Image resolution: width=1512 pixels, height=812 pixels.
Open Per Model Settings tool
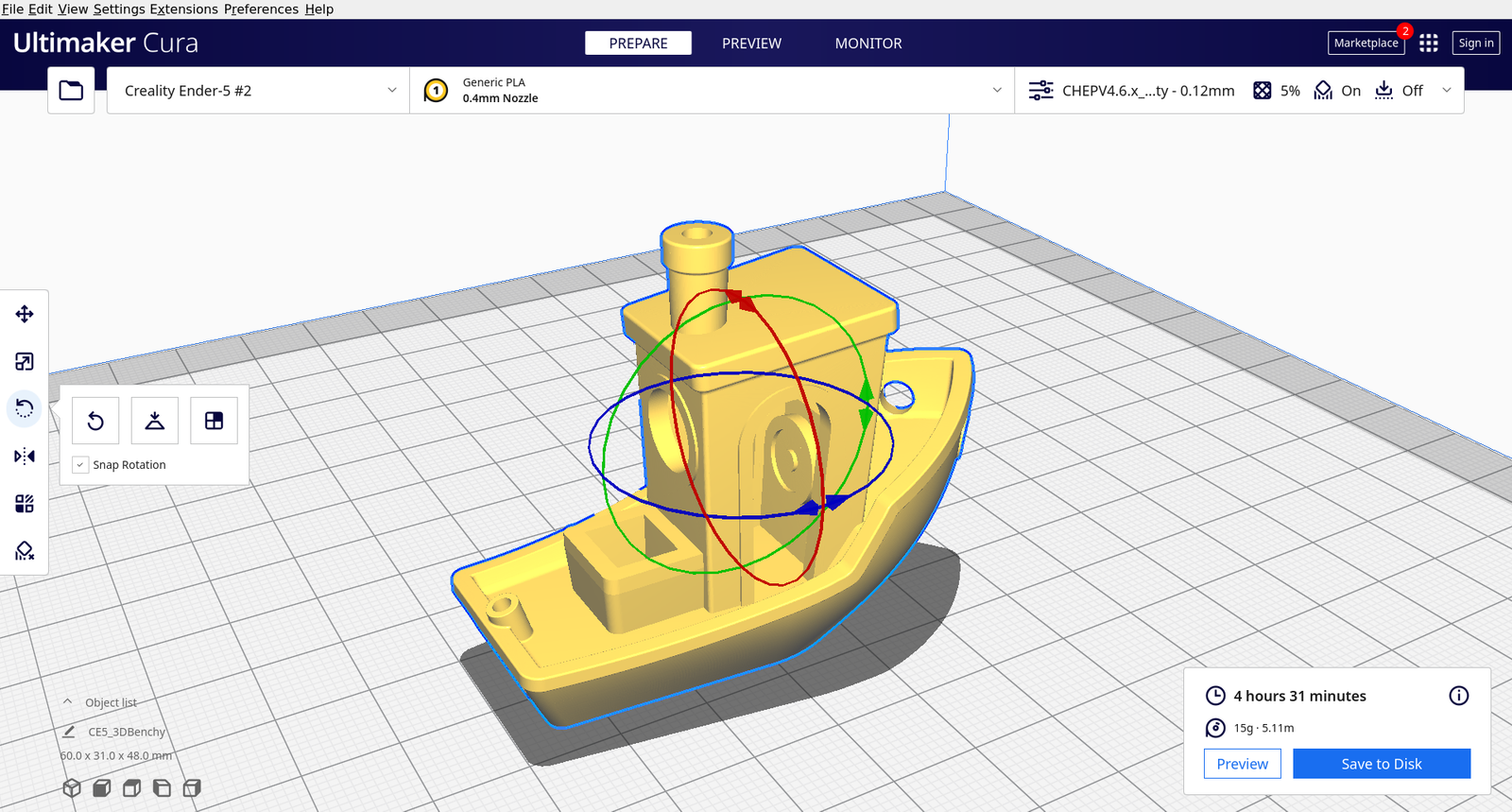[25, 504]
